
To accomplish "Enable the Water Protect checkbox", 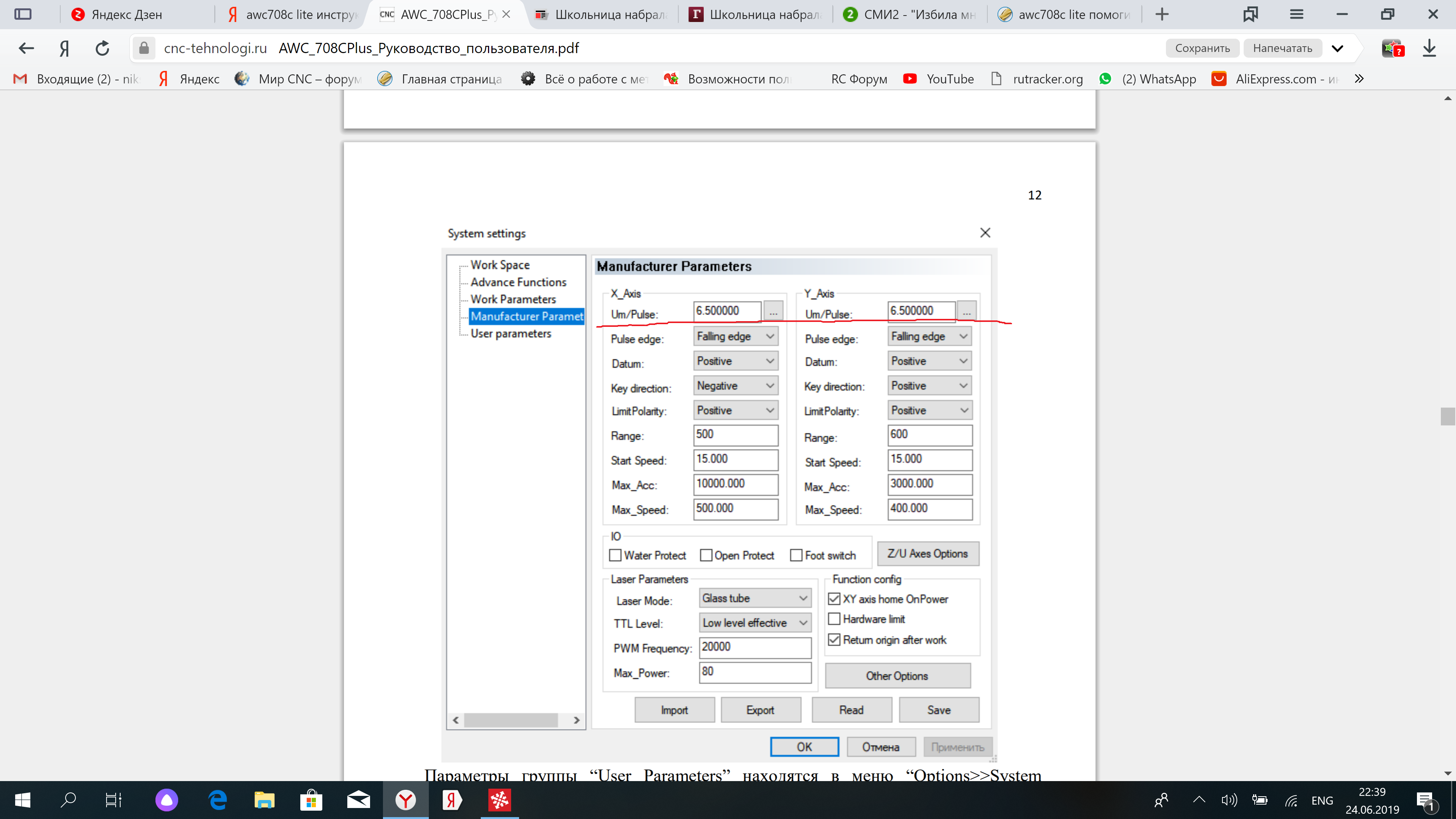I will click(x=615, y=555).
